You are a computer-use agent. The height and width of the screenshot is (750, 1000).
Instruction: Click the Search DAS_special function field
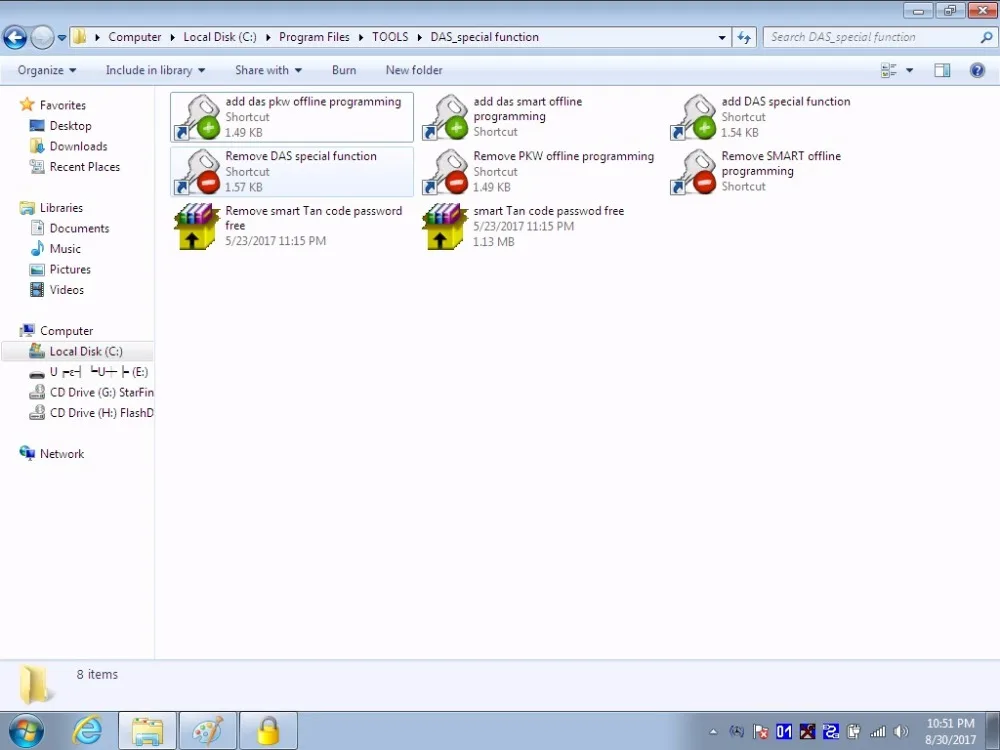coord(872,37)
